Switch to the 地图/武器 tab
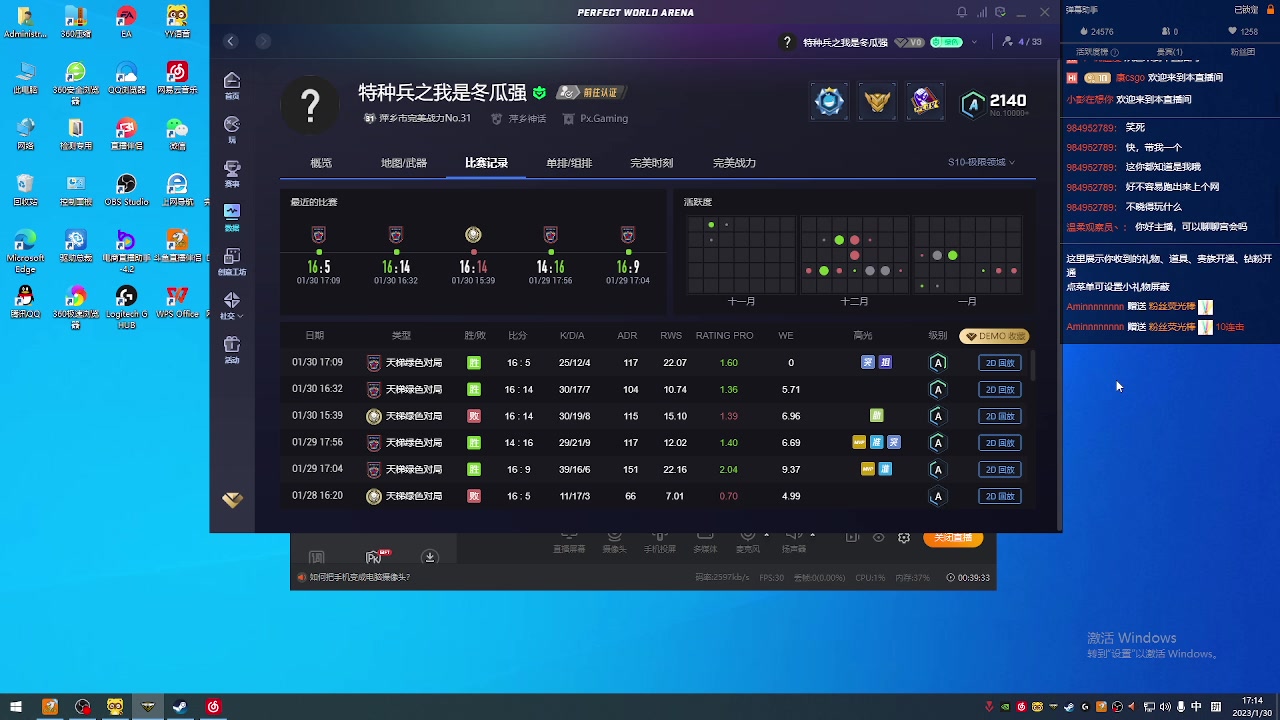Screen dimensions: 1280x720 pyautogui.click(x=404, y=163)
